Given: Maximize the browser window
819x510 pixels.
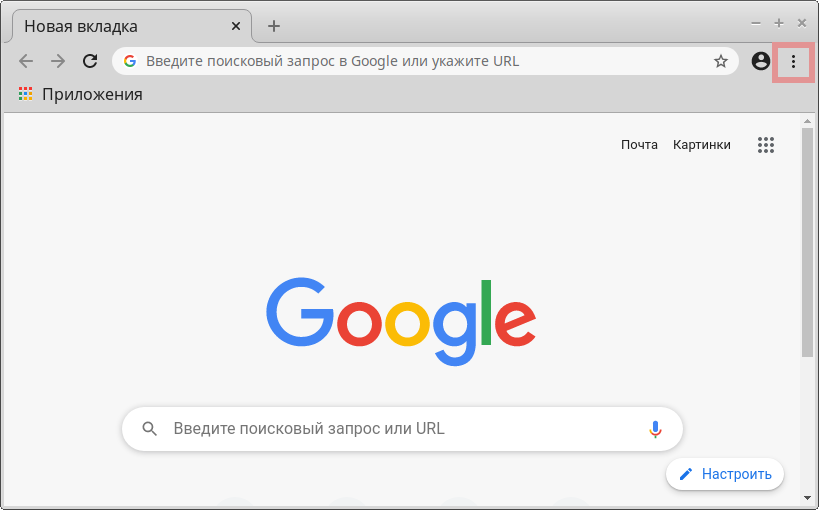Looking at the screenshot, I should point(779,23).
